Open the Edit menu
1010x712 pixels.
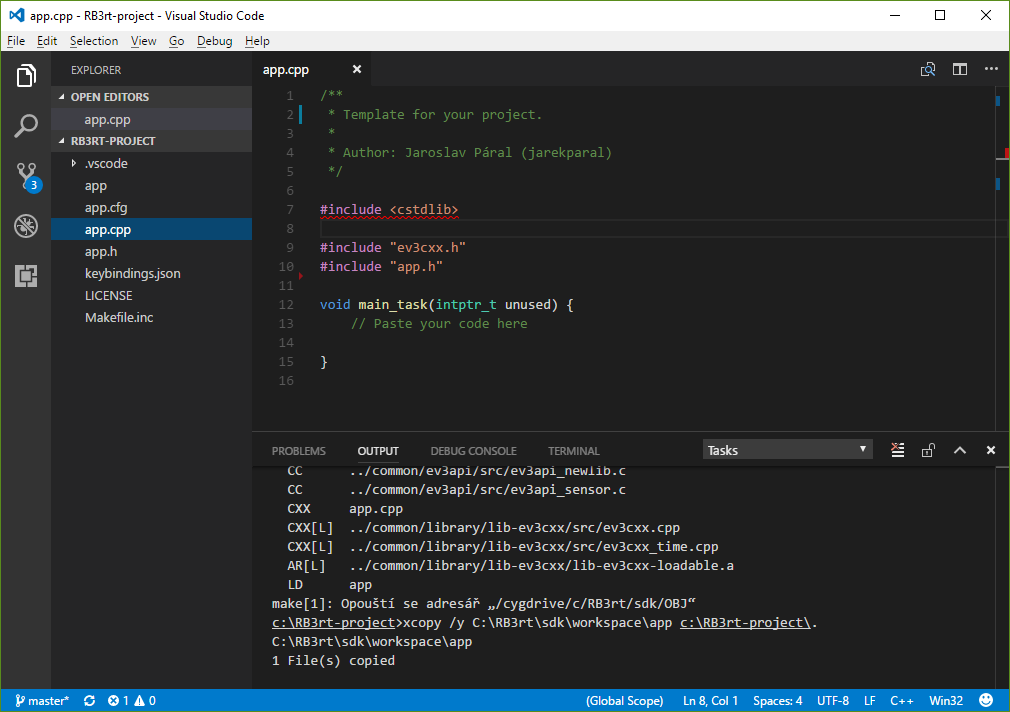pos(47,41)
